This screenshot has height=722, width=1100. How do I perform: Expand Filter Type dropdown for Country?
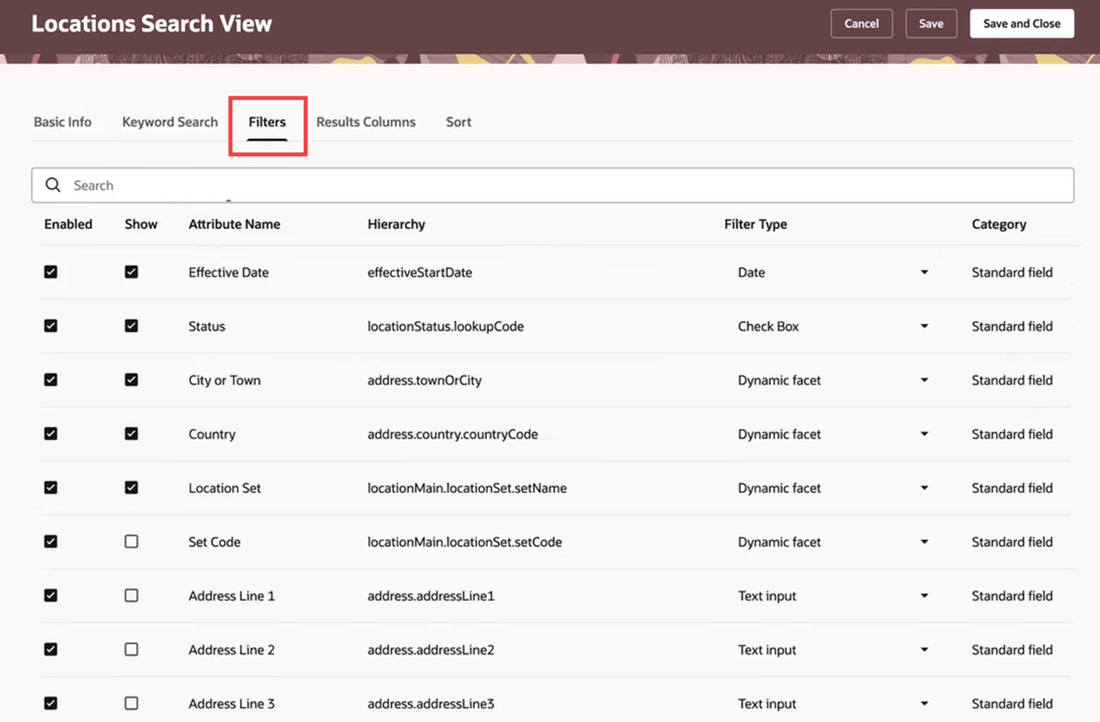(925, 434)
